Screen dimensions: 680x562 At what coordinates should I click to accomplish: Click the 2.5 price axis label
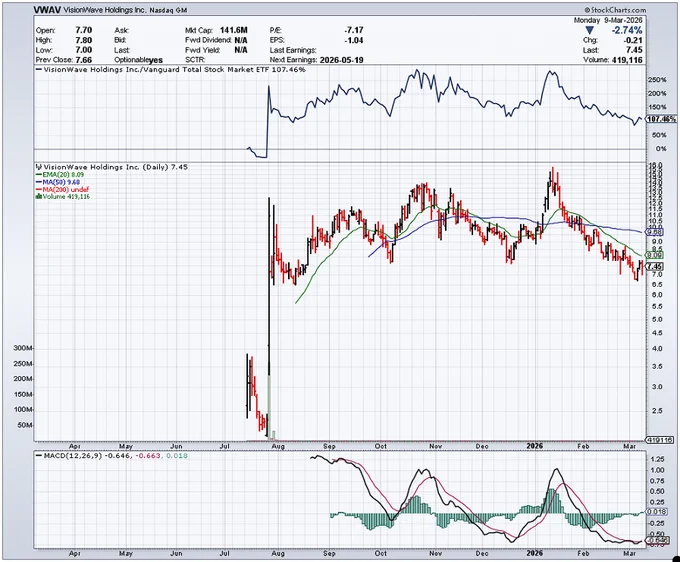tap(657, 411)
